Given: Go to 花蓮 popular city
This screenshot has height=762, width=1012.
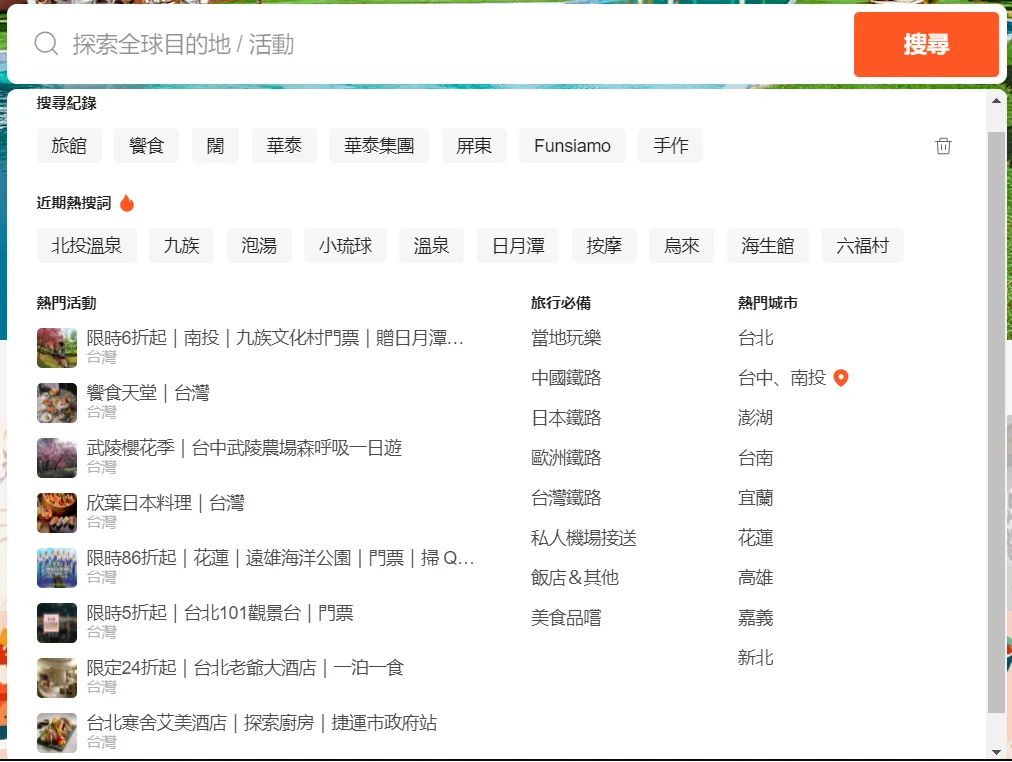Looking at the screenshot, I should coord(755,538).
